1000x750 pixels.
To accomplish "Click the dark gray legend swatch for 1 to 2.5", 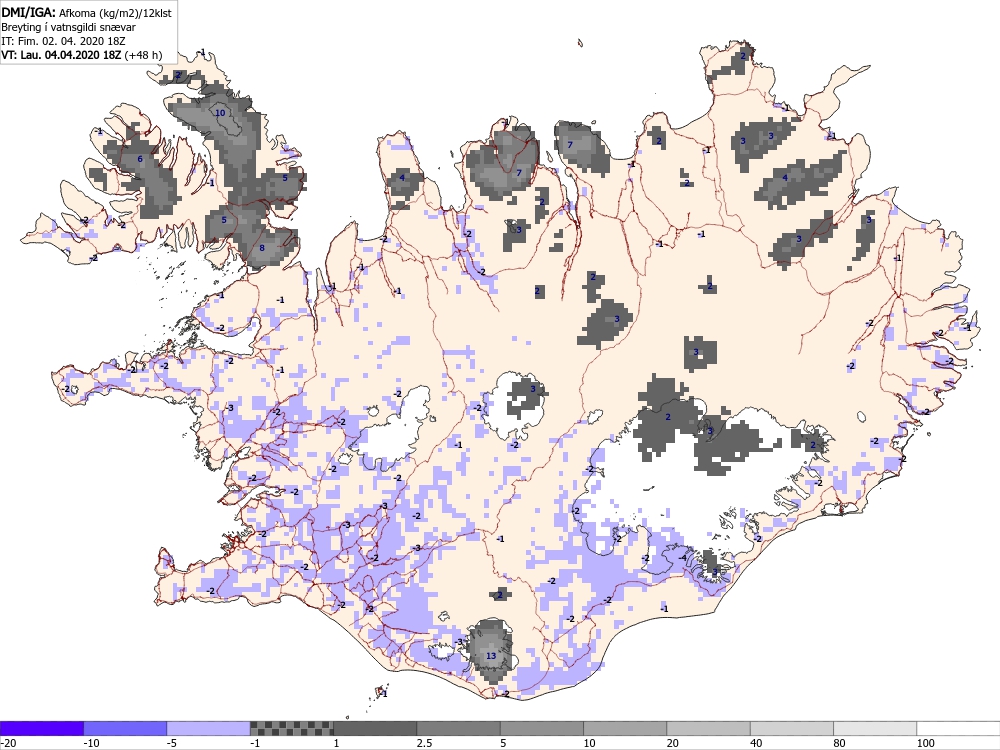I will tap(375, 728).
